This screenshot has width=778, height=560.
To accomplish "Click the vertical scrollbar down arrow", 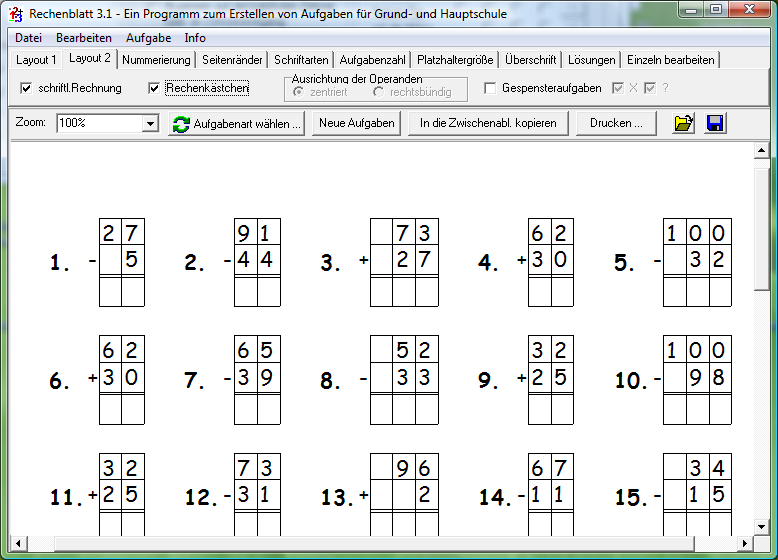I will (x=760, y=525).
